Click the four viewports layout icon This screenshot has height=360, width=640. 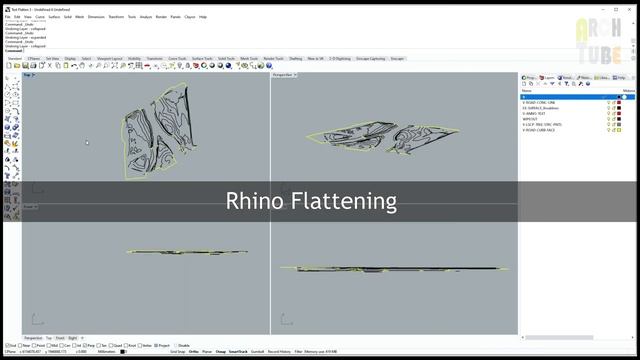[139, 65]
